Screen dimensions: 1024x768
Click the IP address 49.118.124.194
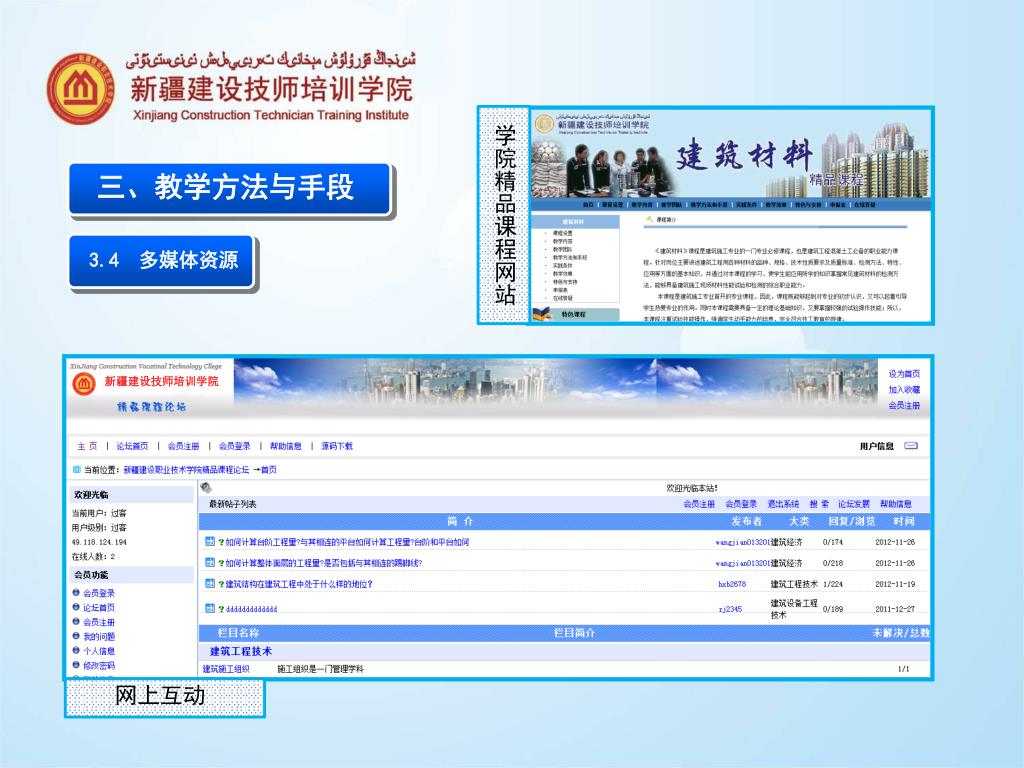pos(99,542)
